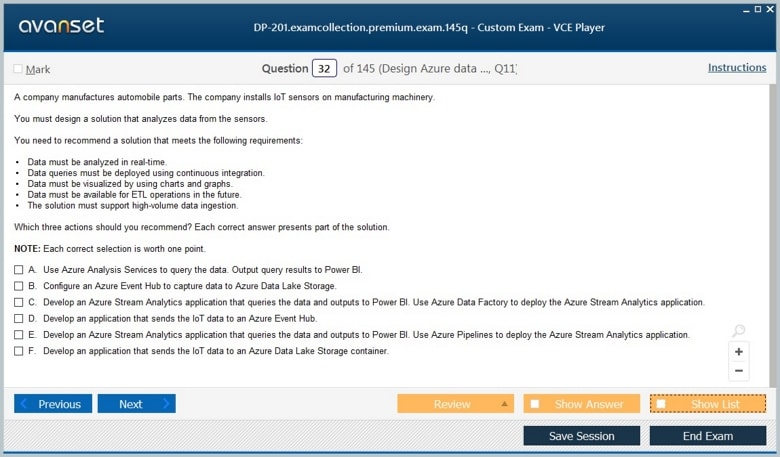Click bullet 'Data must be analyzed in real-time'
780x457 pixels.
pyautogui.click(x=97, y=162)
